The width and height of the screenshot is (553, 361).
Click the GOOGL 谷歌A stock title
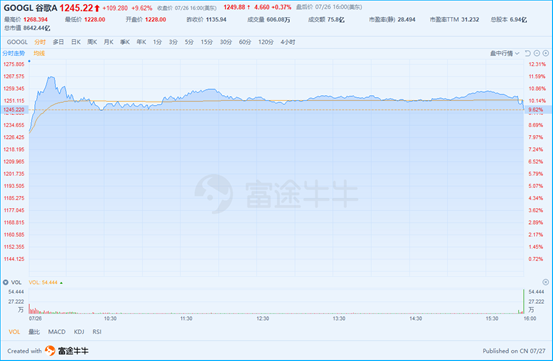pyautogui.click(x=30, y=8)
